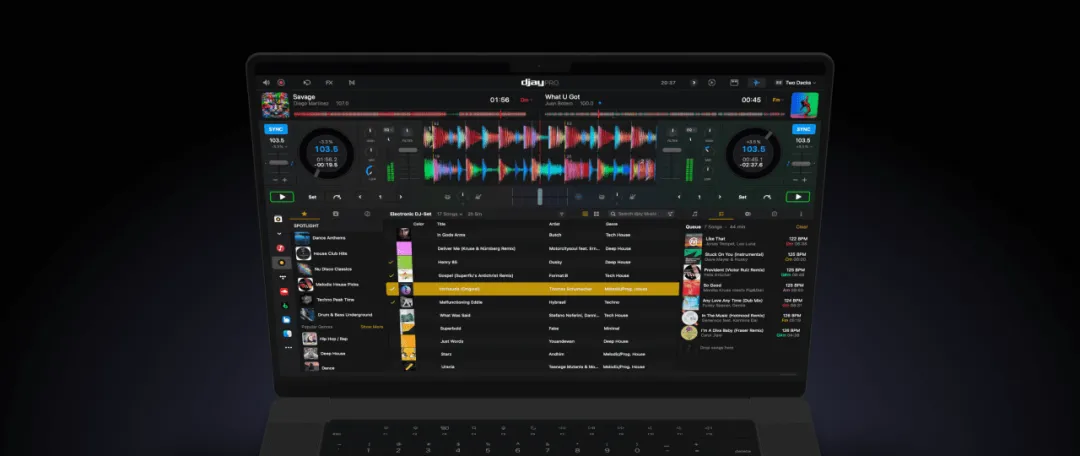Adjust left deck tempo slider
Image resolution: width=1080 pixels, height=456 pixels.
279,163
